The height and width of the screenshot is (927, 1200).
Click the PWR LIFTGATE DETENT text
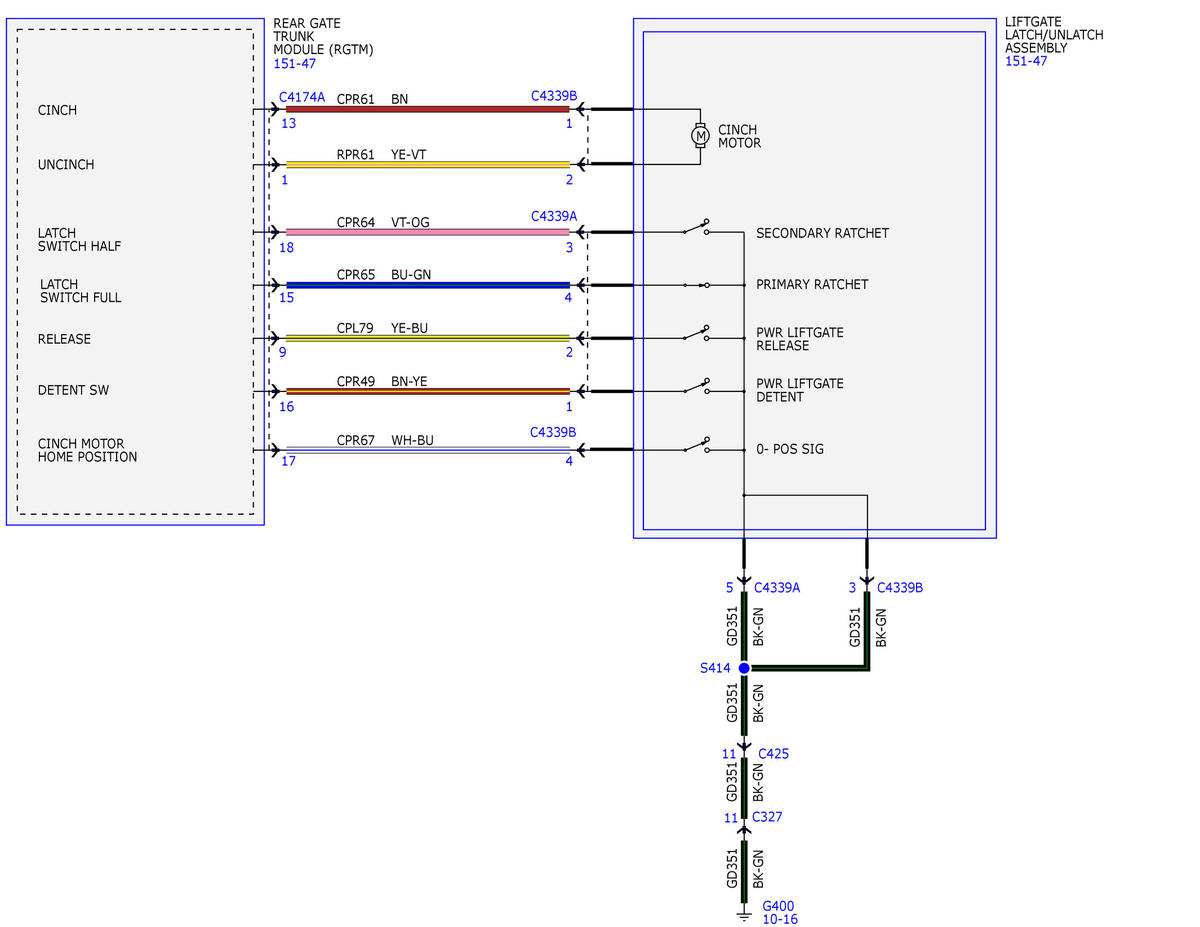(799, 390)
